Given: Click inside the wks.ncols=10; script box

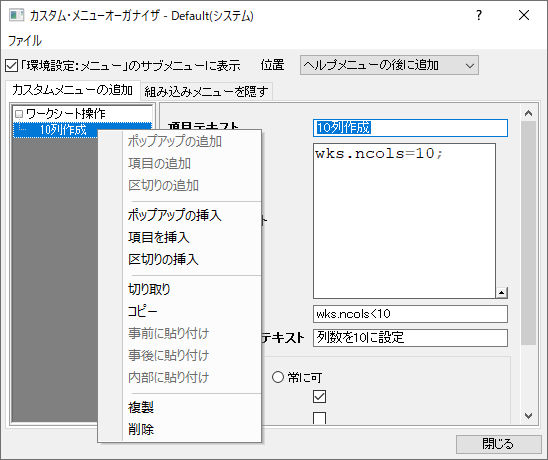Looking at the screenshot, I should coord(404,221).
